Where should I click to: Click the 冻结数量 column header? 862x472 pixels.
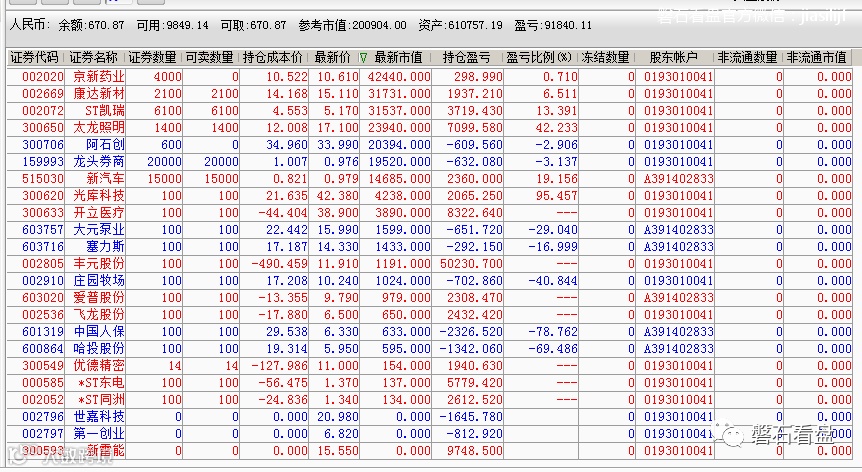coord(605,57)
